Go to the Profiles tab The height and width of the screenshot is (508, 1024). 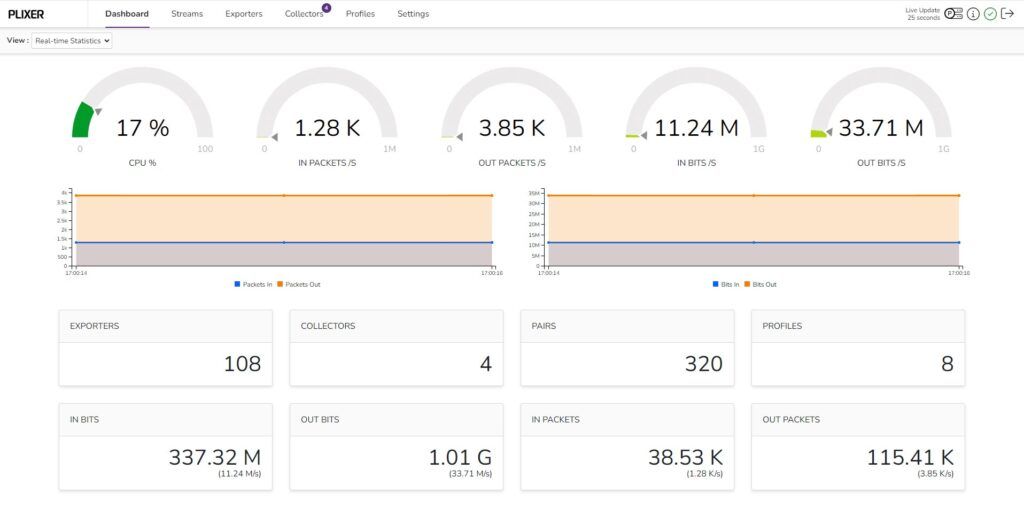360,14
